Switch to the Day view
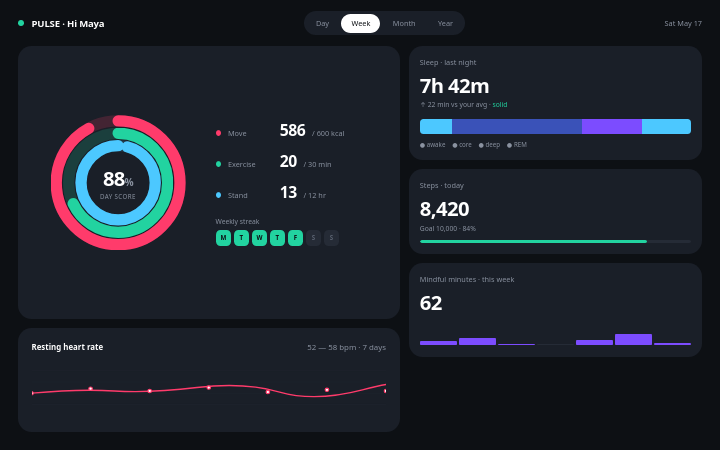 322,23
